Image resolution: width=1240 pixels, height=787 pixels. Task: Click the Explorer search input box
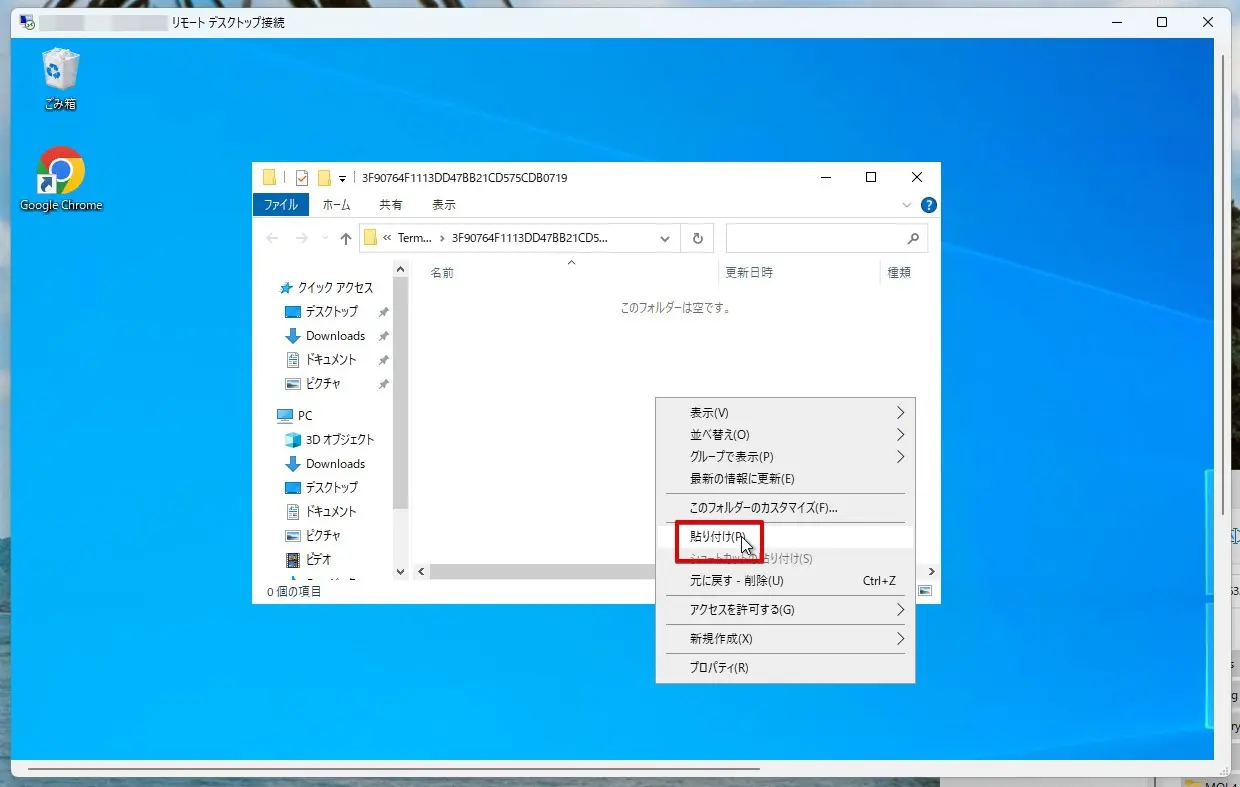[815, 239]
